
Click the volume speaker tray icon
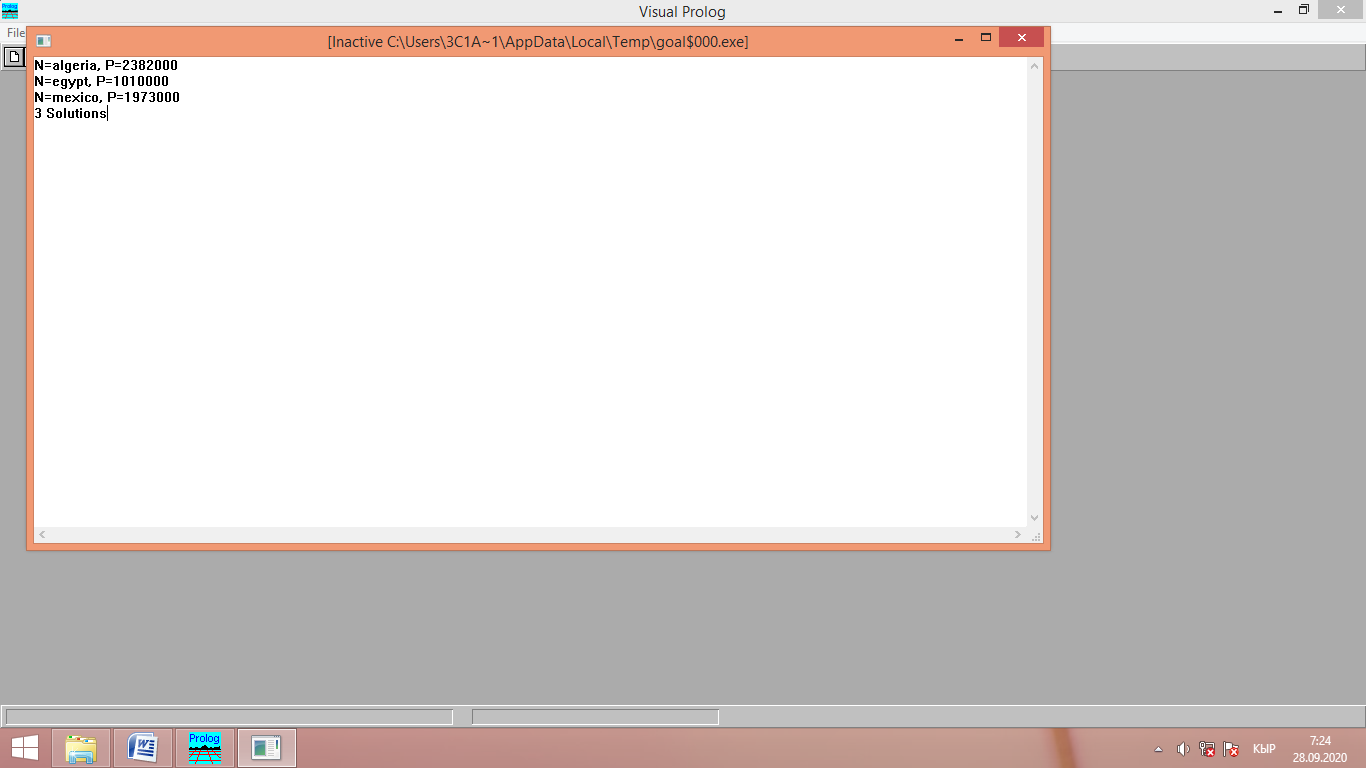[x=1183, y=749]
